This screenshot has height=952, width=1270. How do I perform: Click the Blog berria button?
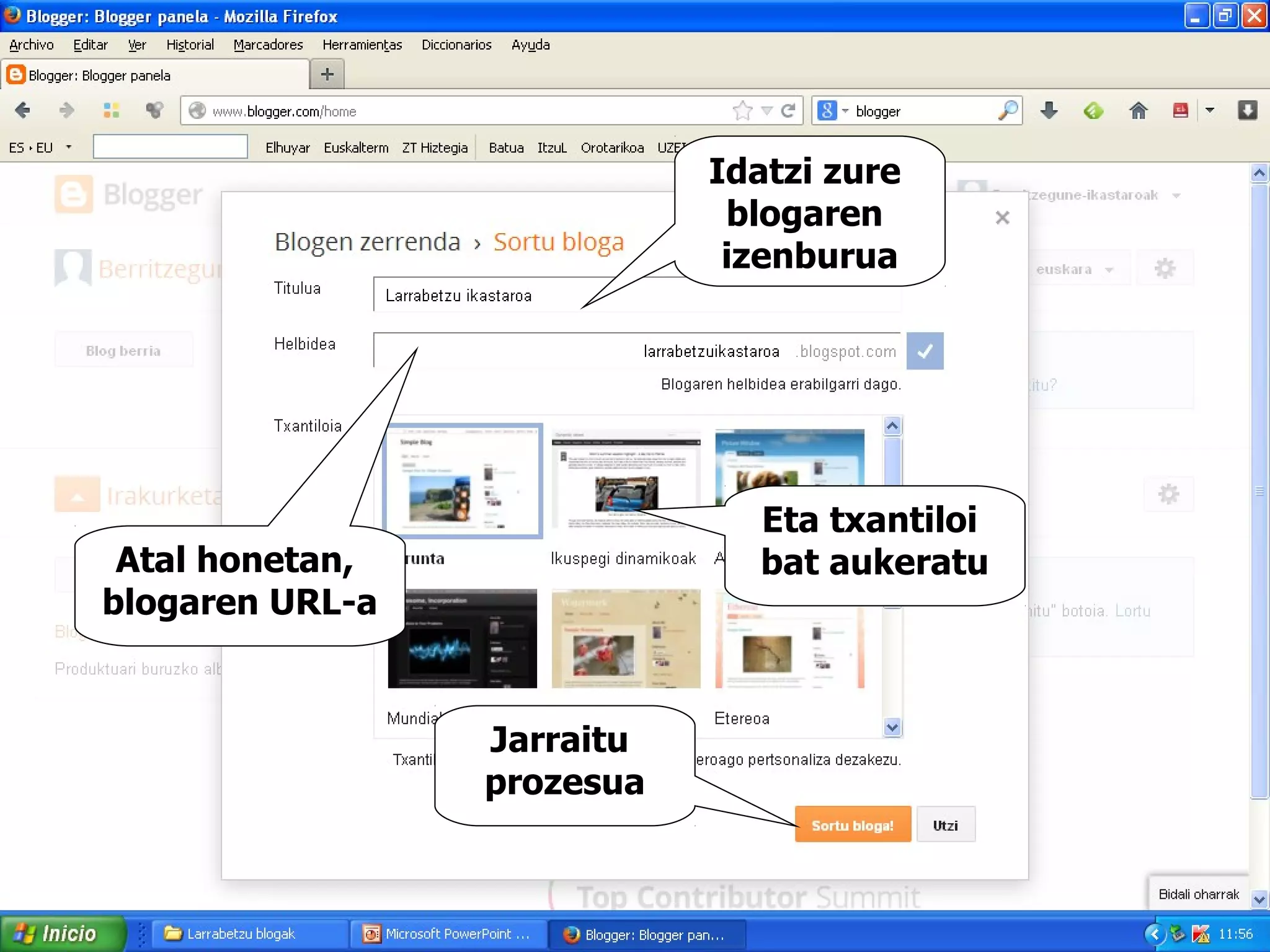(x=123, y=351)
